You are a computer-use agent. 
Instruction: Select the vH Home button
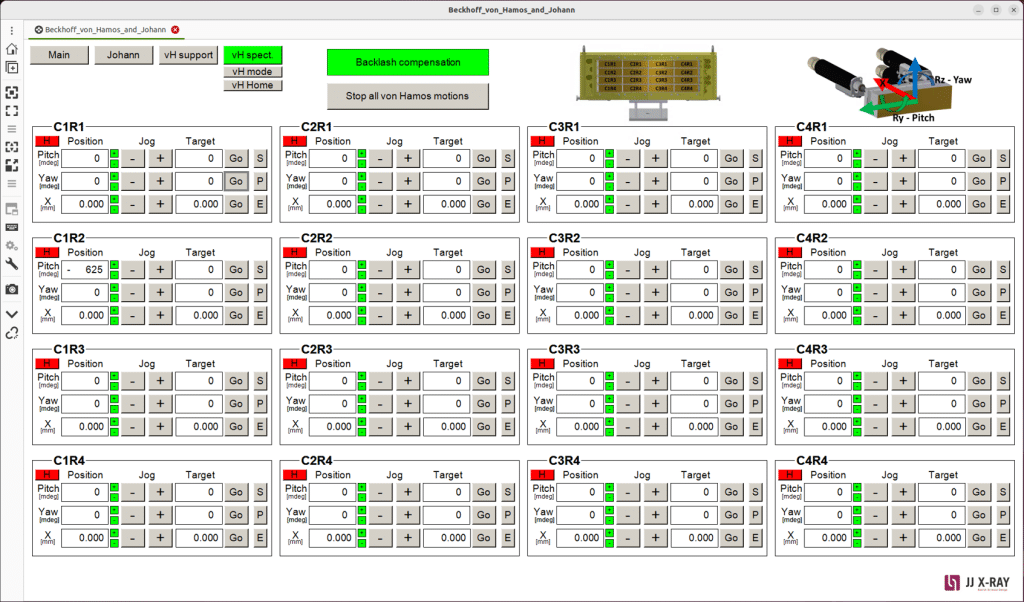point(253,85)
